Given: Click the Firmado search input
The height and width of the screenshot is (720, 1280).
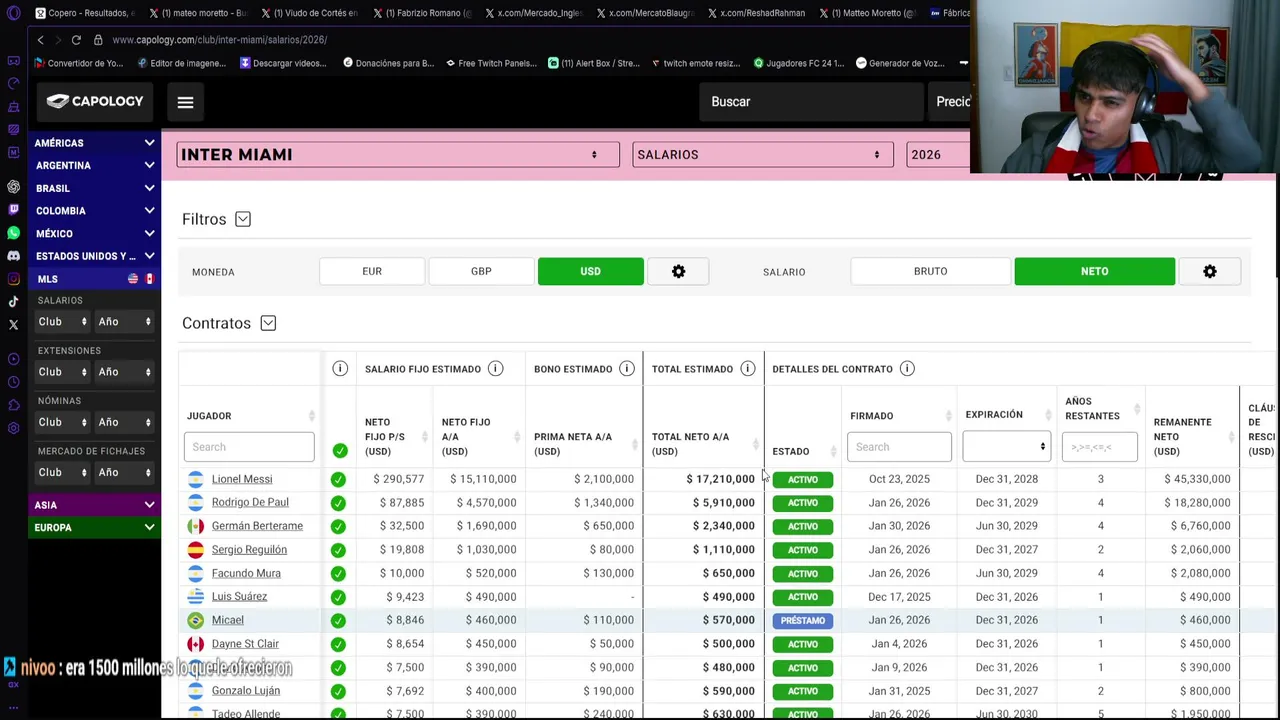Looking at the screenshot, I should (x=899, y=447).
